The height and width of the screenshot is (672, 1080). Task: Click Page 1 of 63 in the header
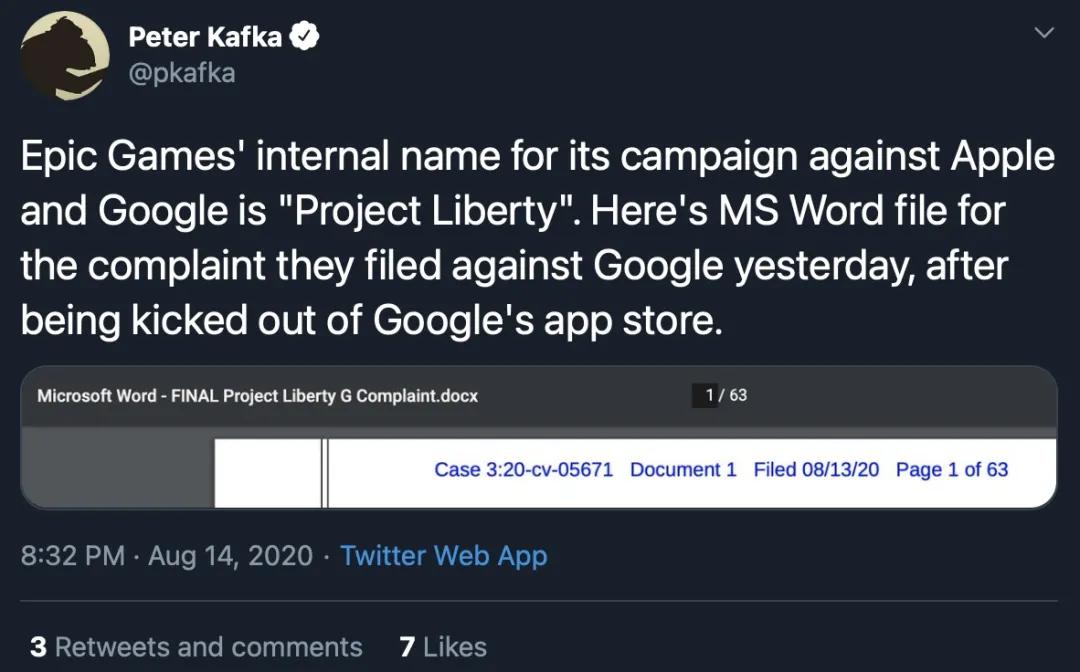[x=951, y=469]
